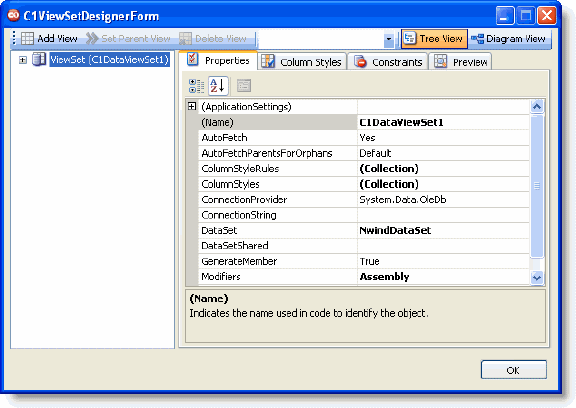
Task: Click the Delete View icon
Action: pos(185,39)
